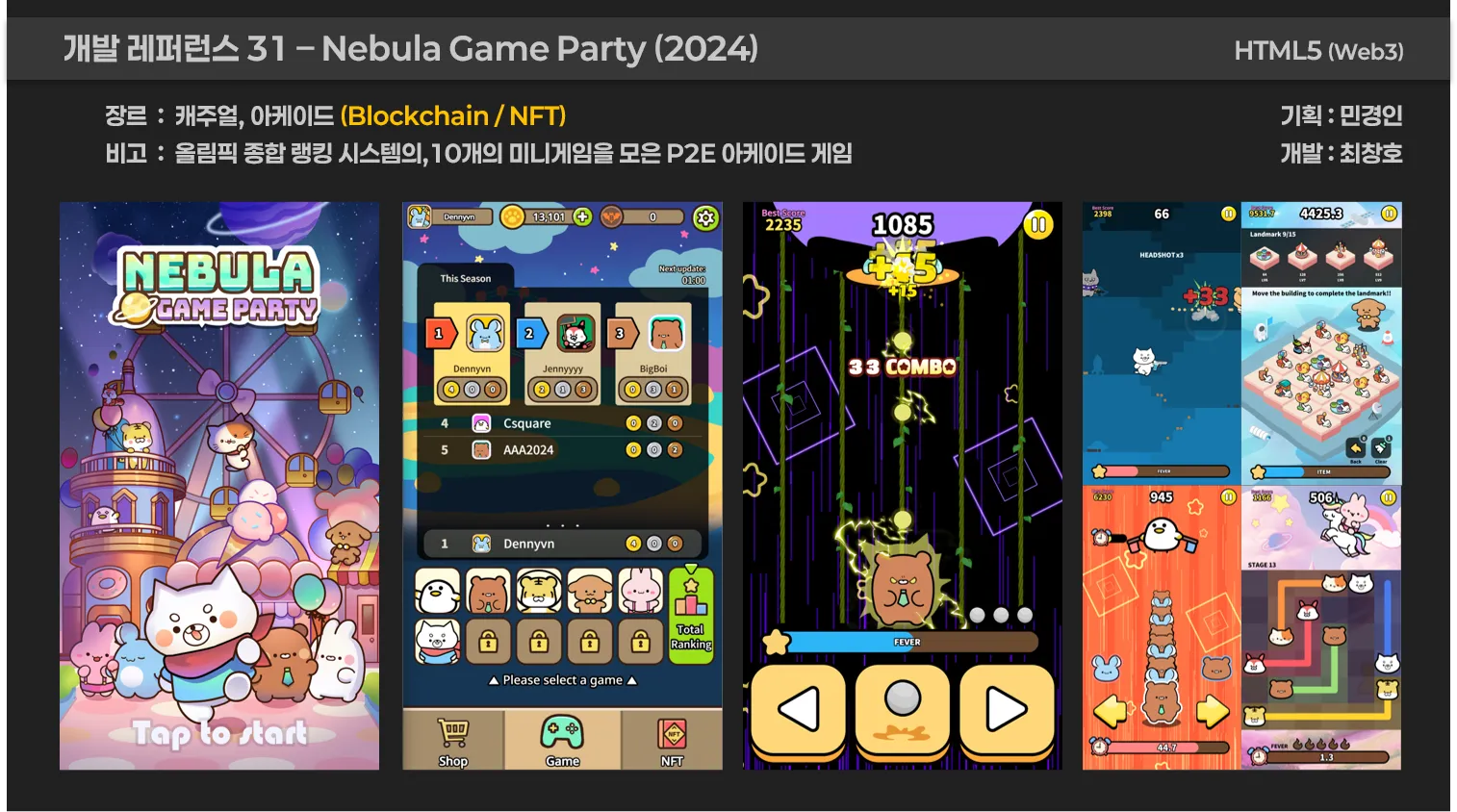
Task: Choose the pink bunny game tile
Action: (640, 591)
